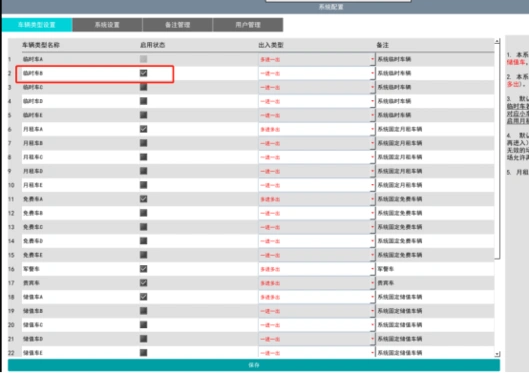
Task: Click the 保存 save button
Action: pos(254,365)
